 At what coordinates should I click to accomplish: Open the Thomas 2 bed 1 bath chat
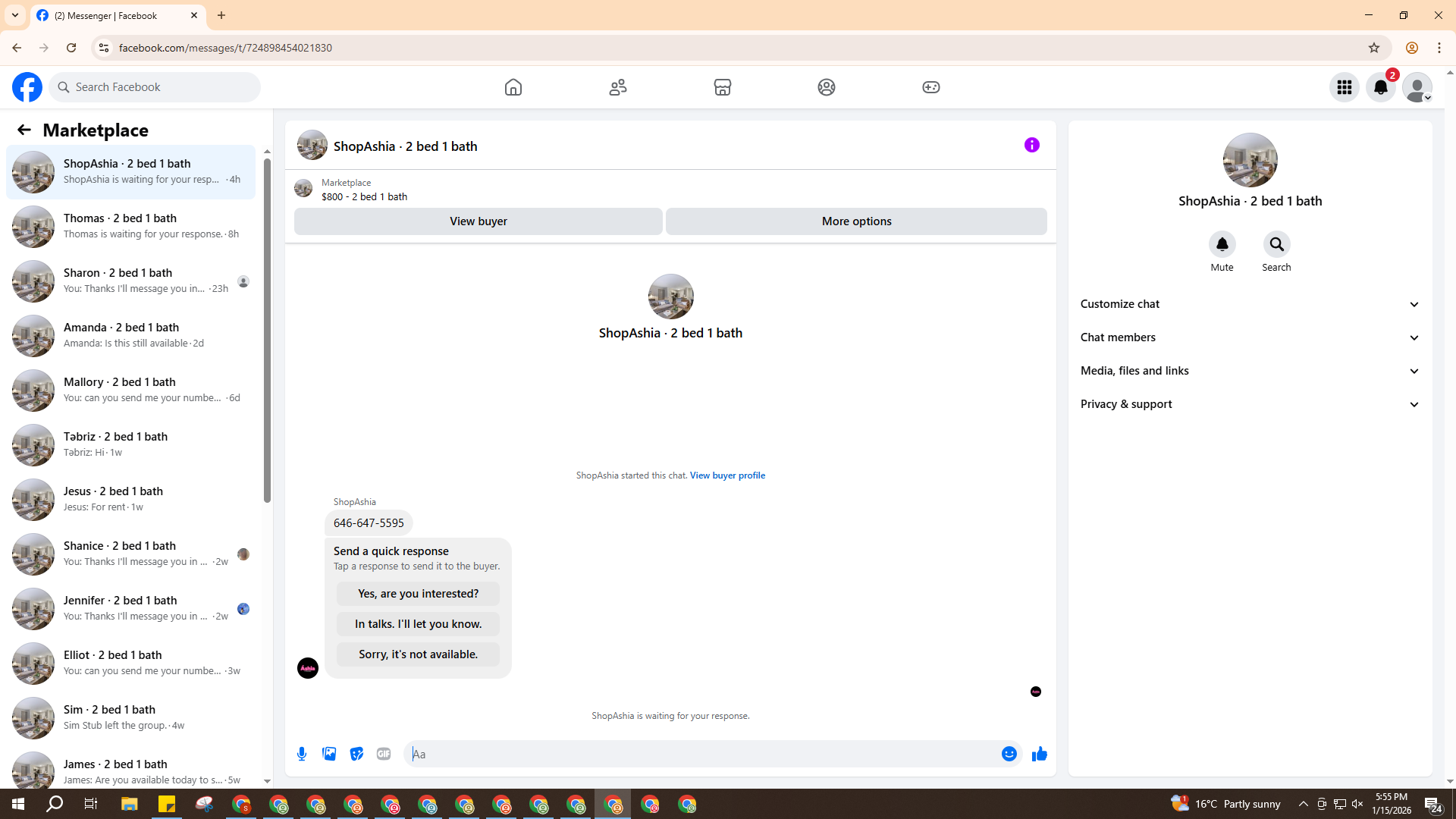(x=130, y=226)
